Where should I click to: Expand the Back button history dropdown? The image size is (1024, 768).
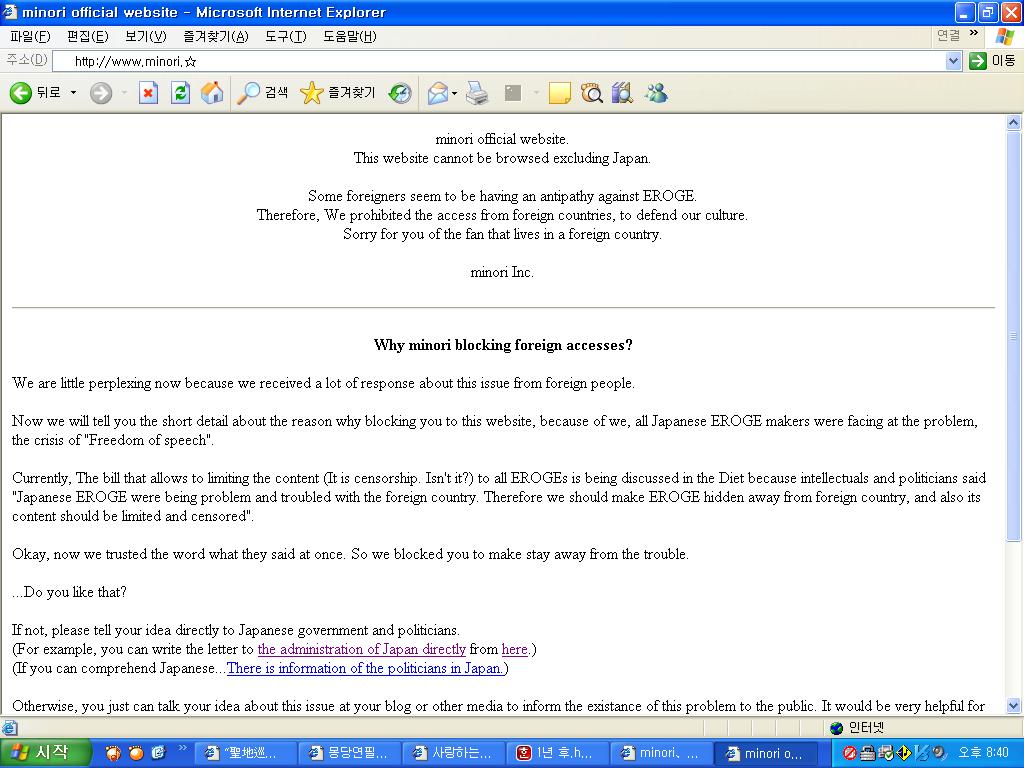pyautogui.click(x=73, y=93)
